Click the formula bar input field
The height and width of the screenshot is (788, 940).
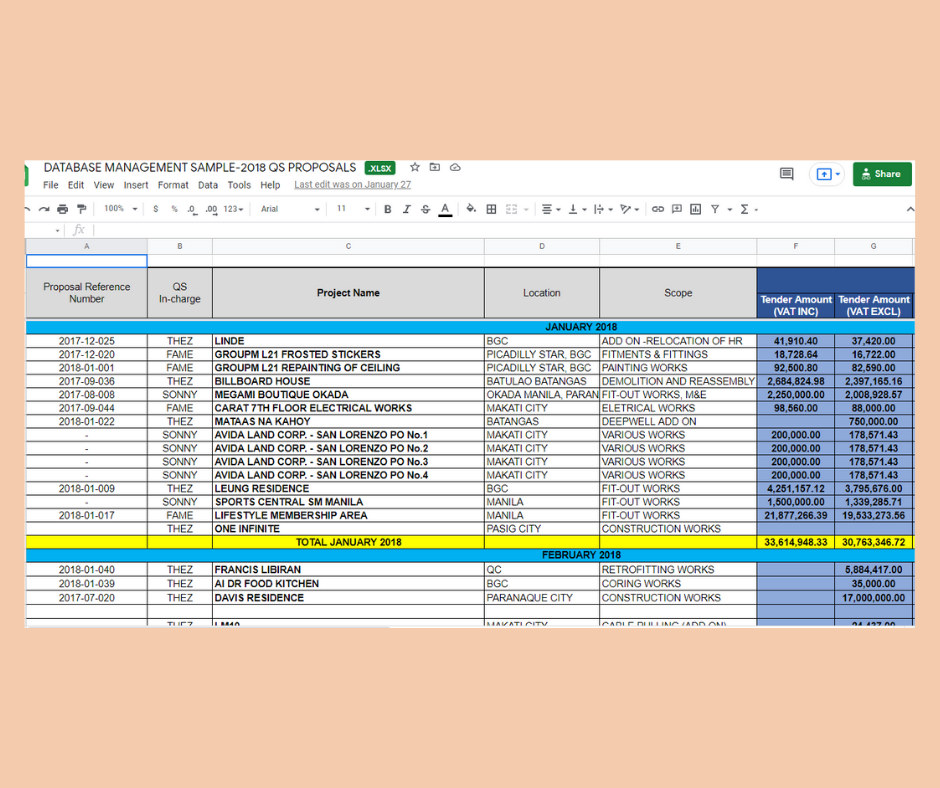coord(504,230)
